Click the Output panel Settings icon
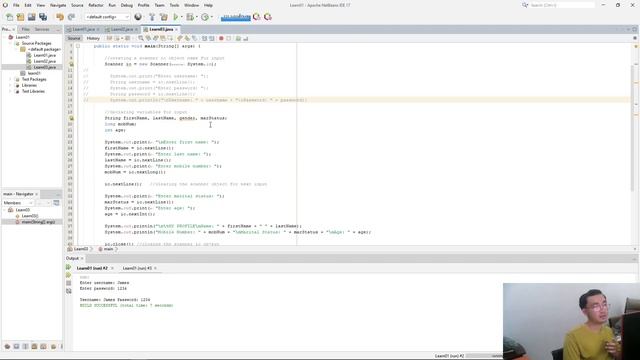Screen dimensions: 640x360 pos(69,291)
